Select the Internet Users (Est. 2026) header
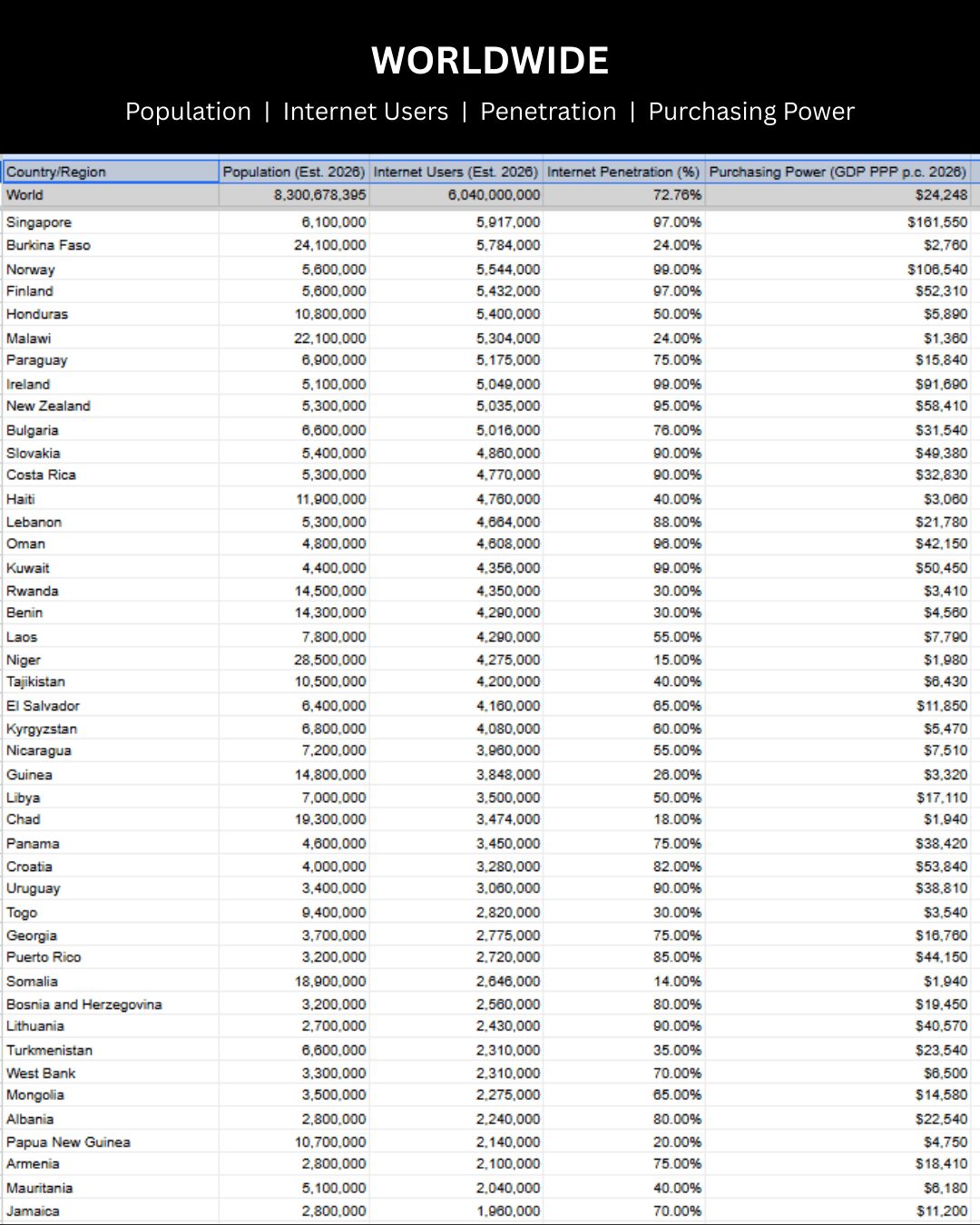This screenshot has width=980, height=1225. [x=456, y=171]
